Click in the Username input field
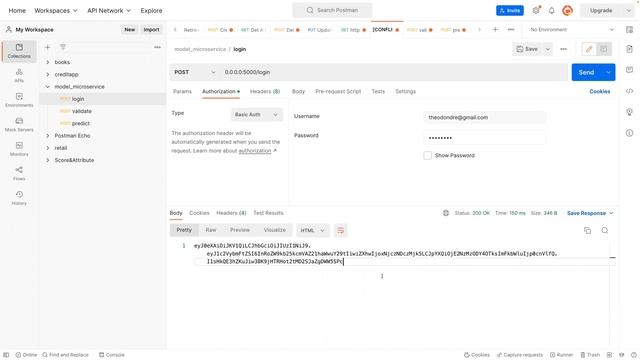The image size is (640, 360). coord(484,118)
